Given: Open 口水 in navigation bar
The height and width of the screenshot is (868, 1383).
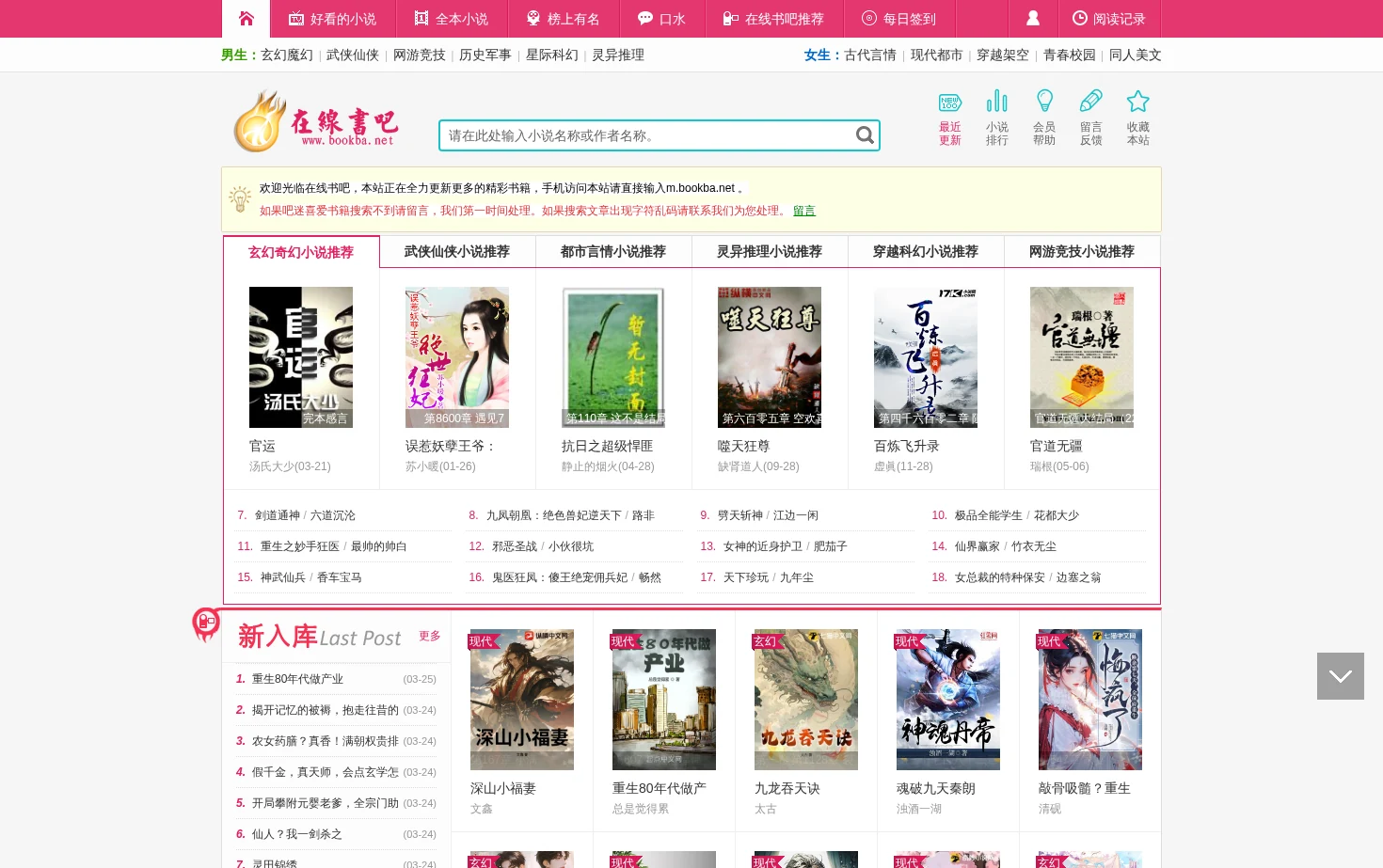Looking at the screenshot, I should 661,19.
